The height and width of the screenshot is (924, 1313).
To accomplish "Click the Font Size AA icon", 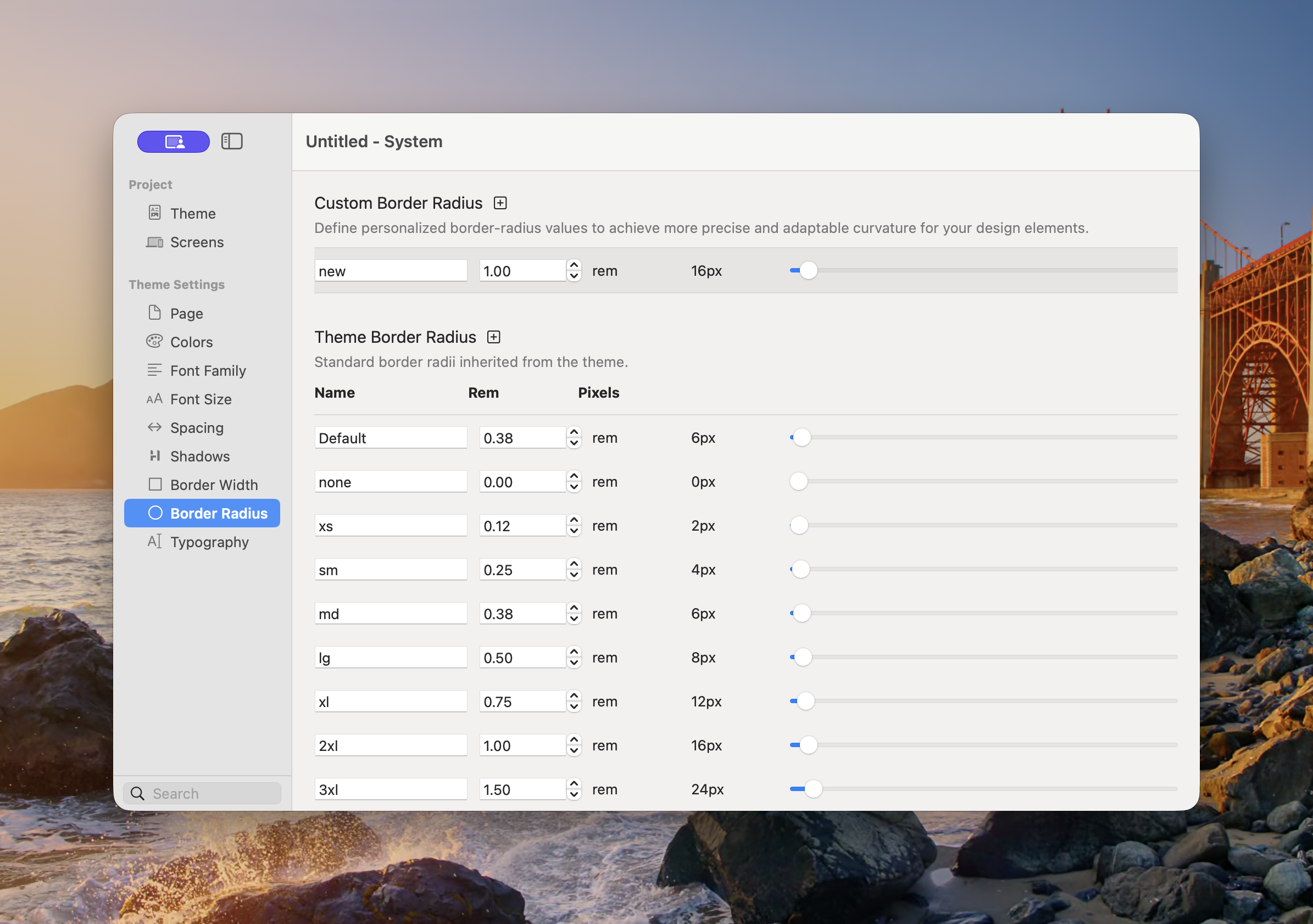I will pyautogui.click(x=154, y=398).
